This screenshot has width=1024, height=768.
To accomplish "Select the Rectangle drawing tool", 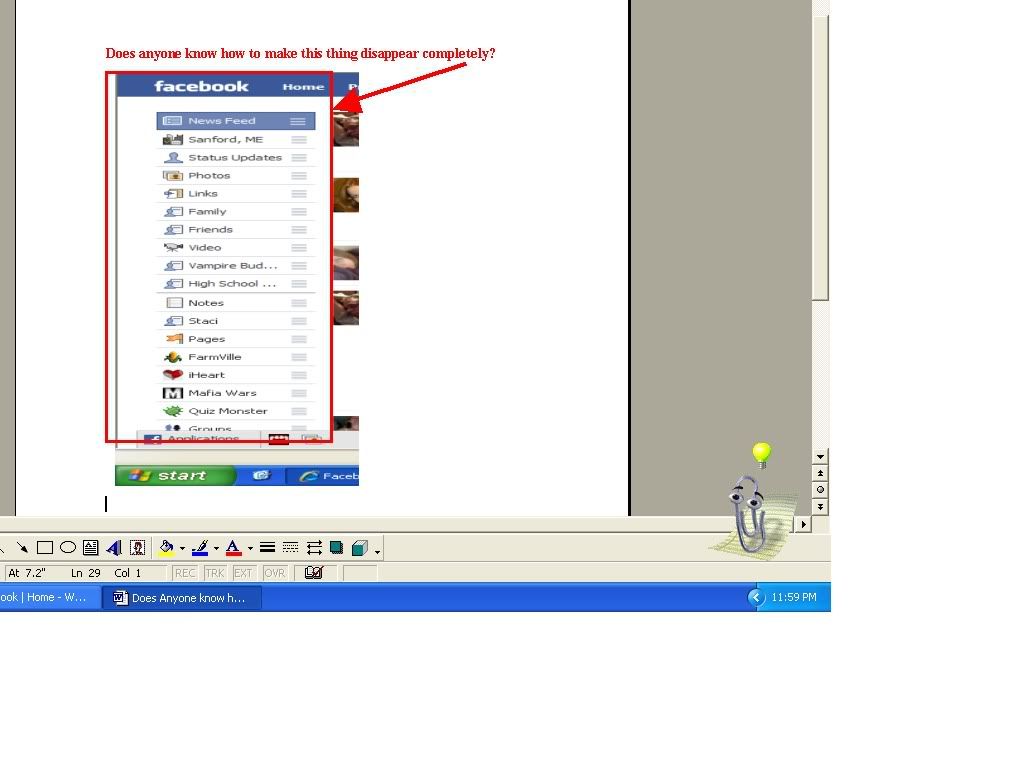I will tap(45, 547).
